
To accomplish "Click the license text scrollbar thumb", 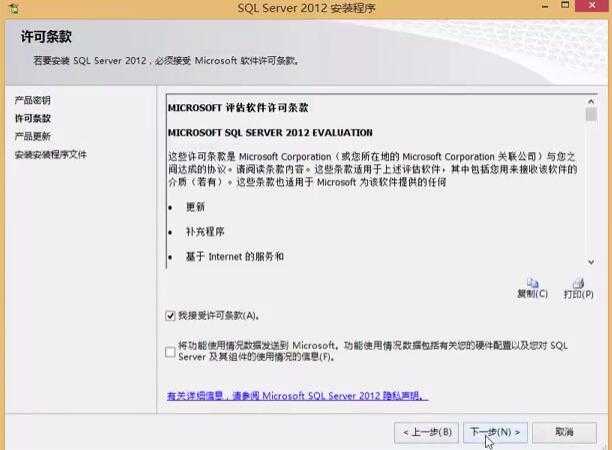I will click(591, 115).
